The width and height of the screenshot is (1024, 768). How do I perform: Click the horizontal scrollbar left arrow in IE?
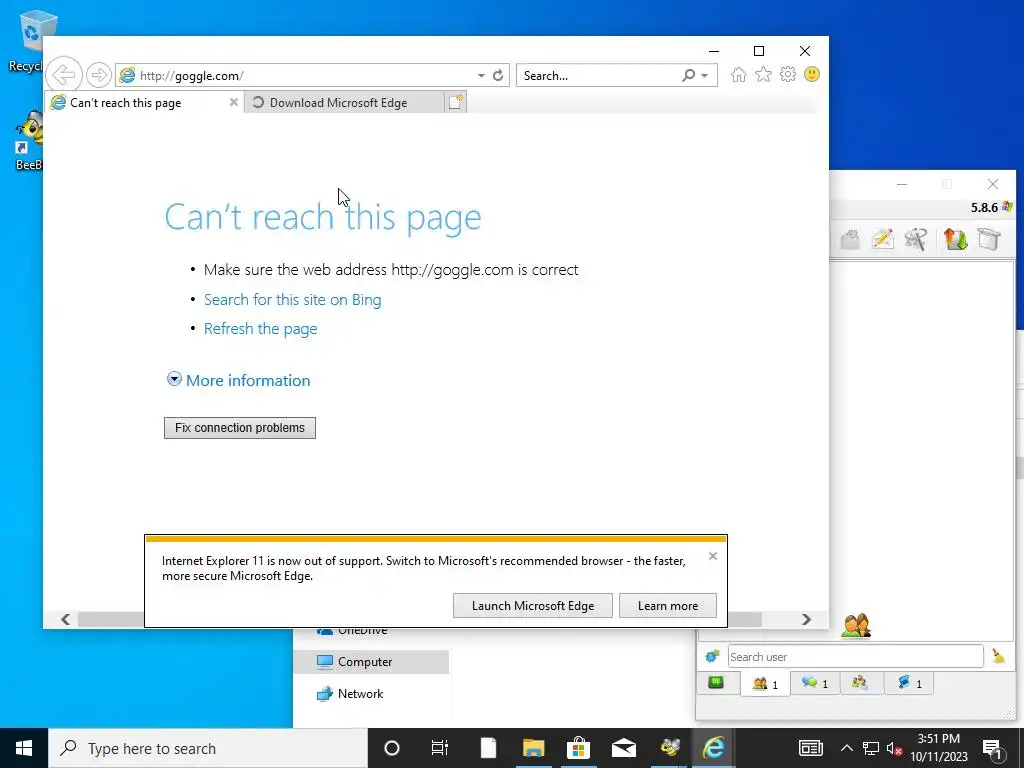pos(65,619)
